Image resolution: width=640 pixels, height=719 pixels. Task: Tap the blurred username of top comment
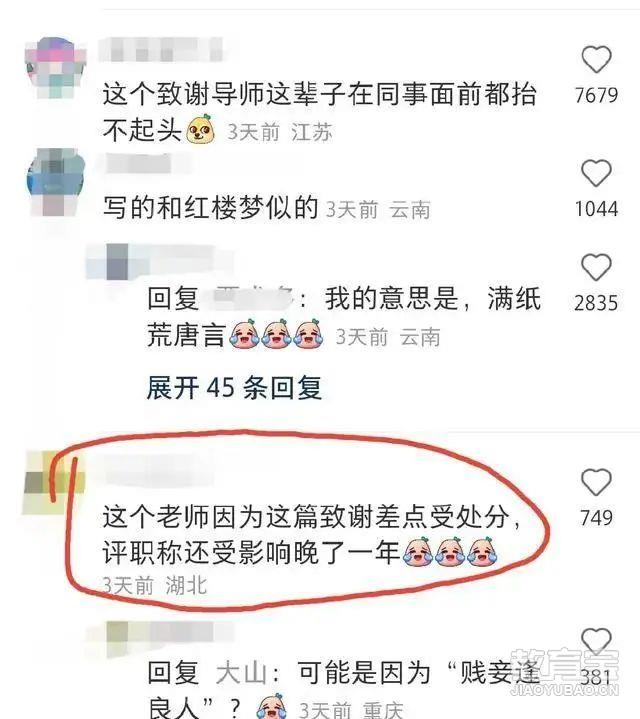161,50
